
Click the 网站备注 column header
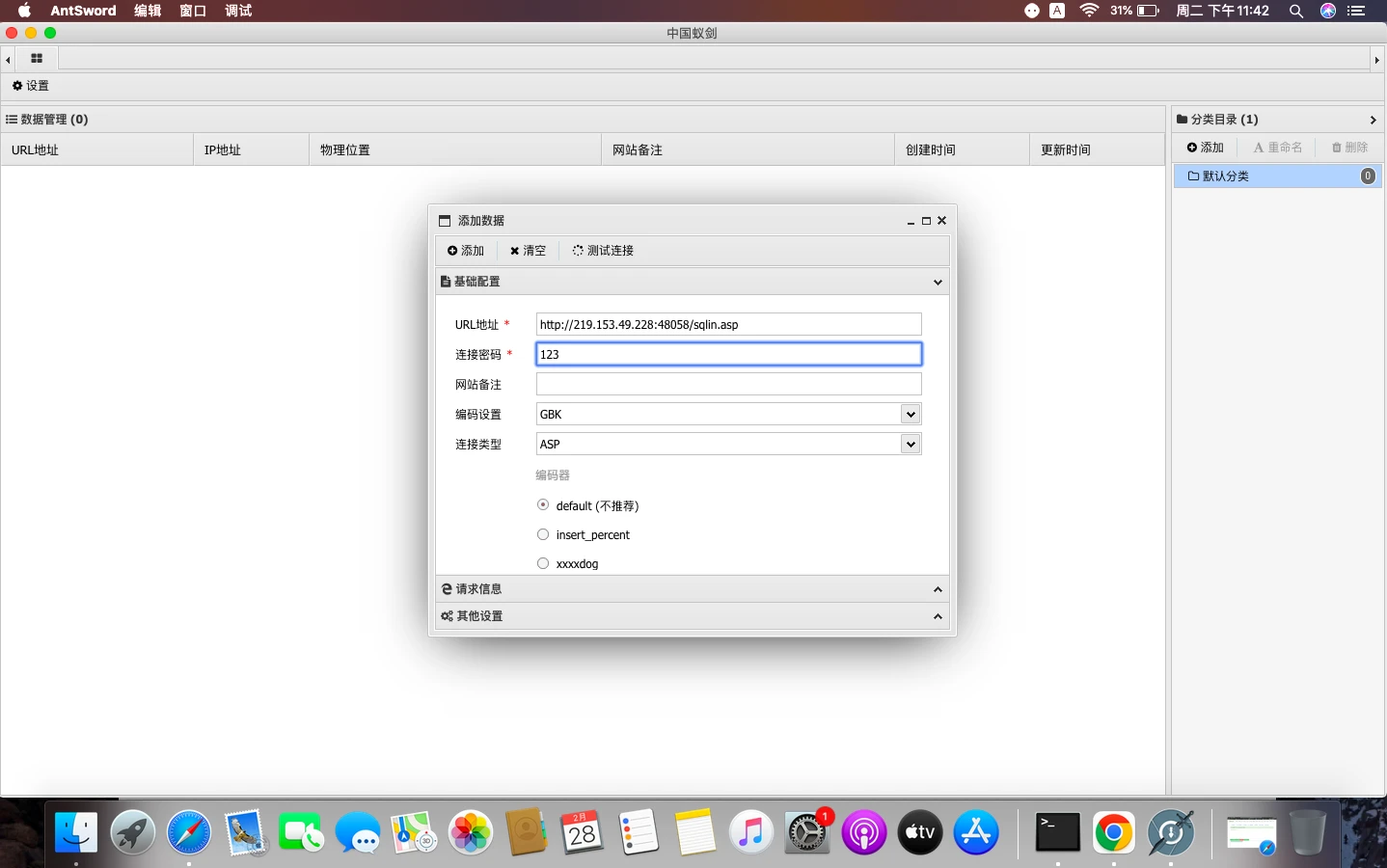748,149
